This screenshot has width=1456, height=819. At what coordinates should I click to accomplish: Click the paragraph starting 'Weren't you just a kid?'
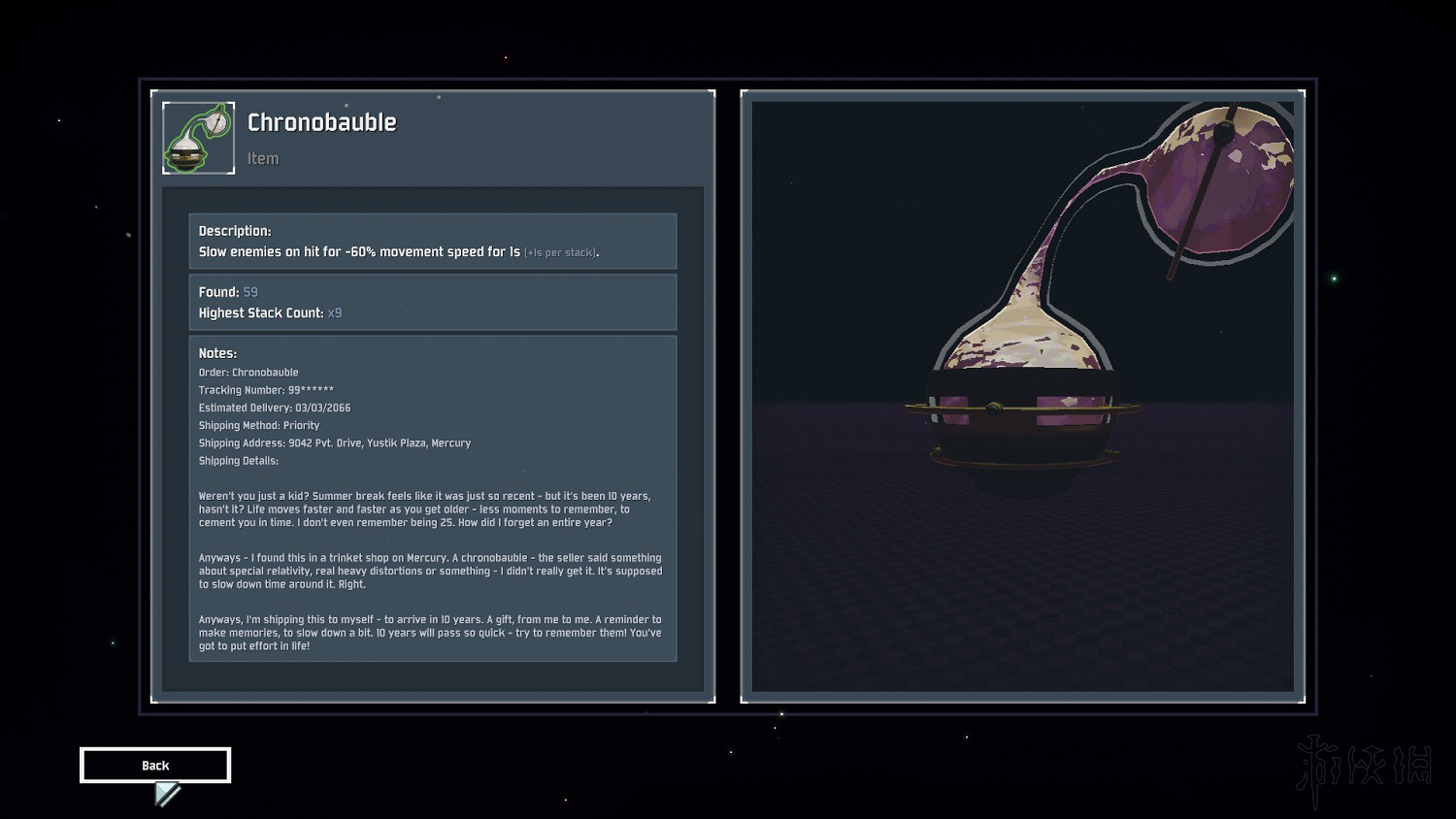[x=424, y=509]
